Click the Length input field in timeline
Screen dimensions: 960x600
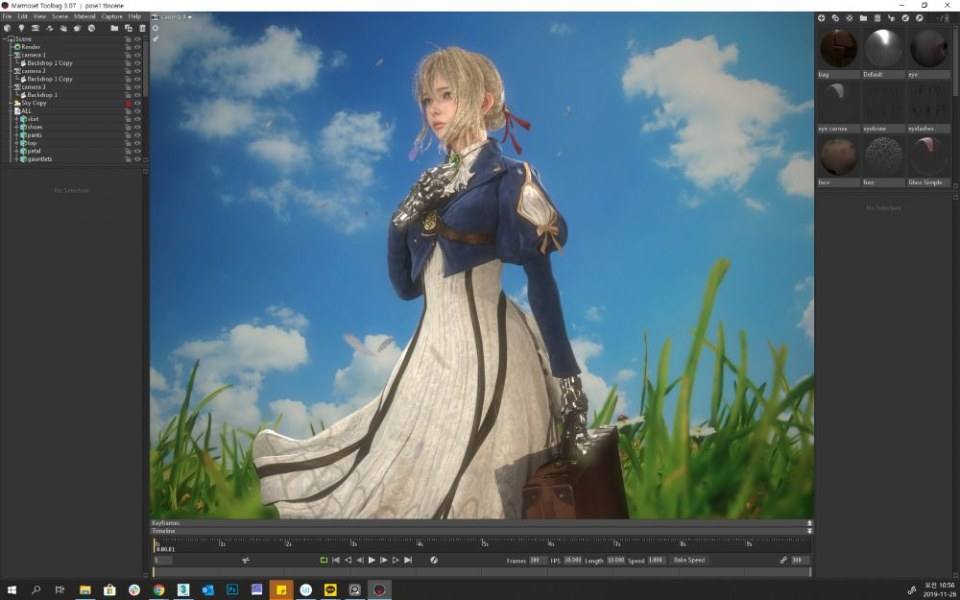[616, 560]
